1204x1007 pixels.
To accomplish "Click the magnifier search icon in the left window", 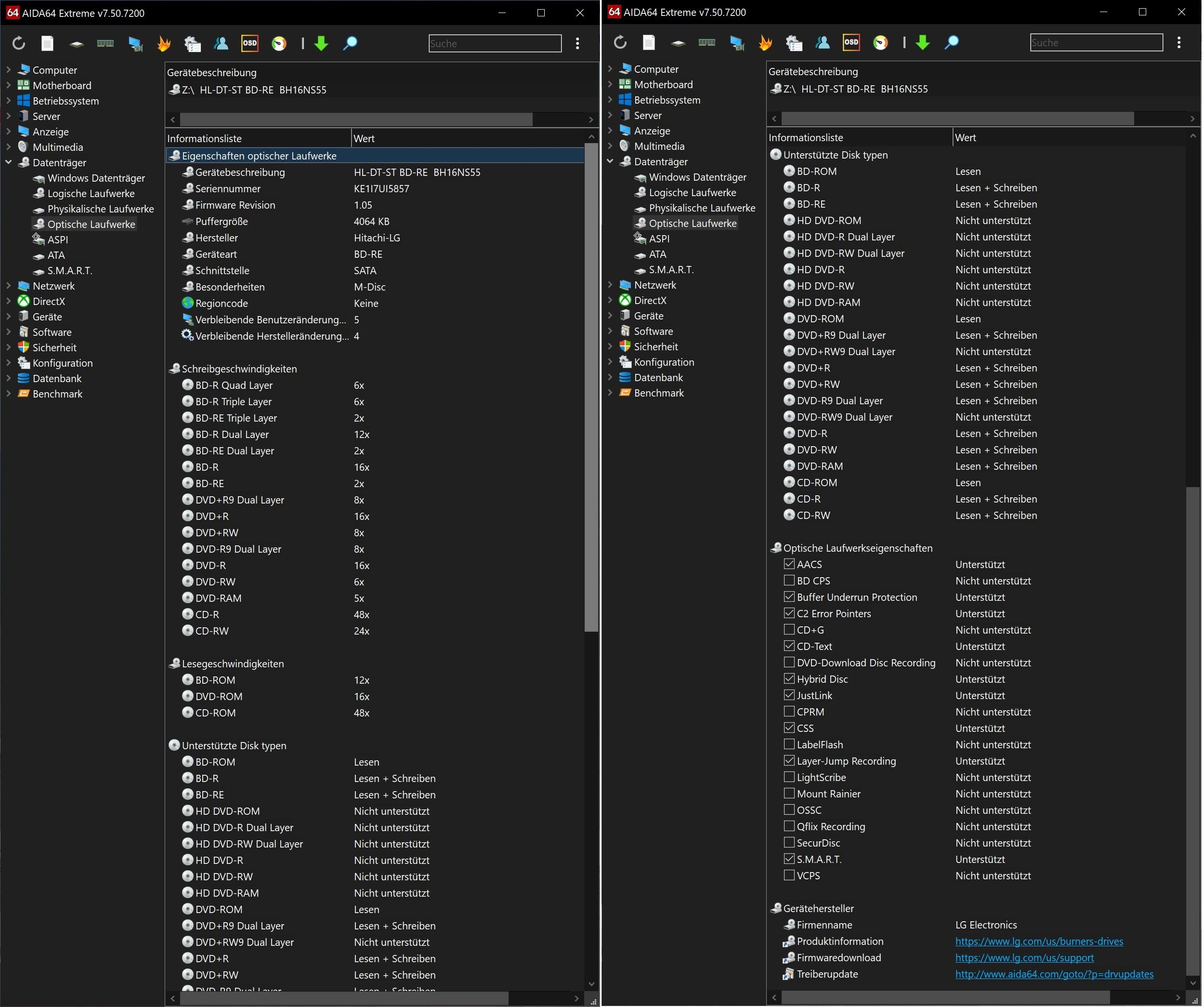I will 350,43.
